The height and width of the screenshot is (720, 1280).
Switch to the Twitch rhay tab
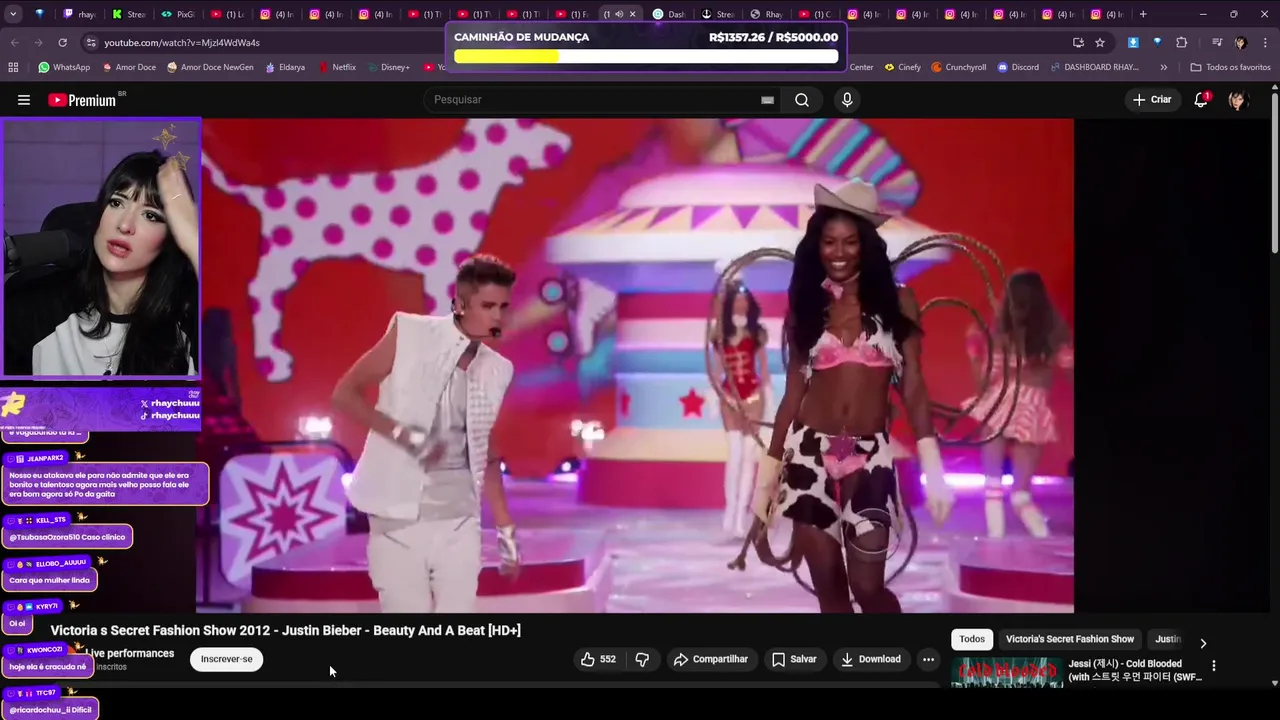pyautogui.click(x=79, y=14)
